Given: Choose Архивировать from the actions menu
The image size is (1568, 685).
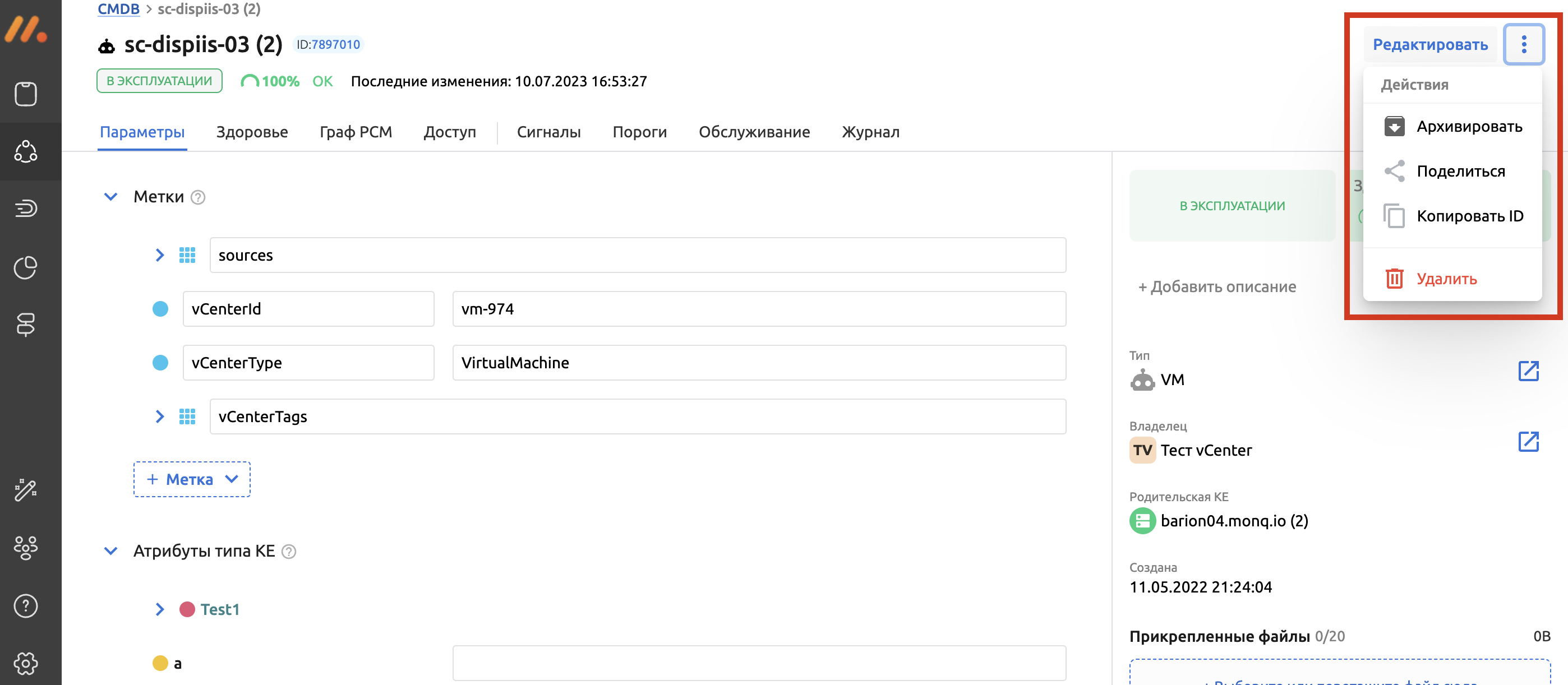Looking at the screenshot, I should [x=1452, y=127].
